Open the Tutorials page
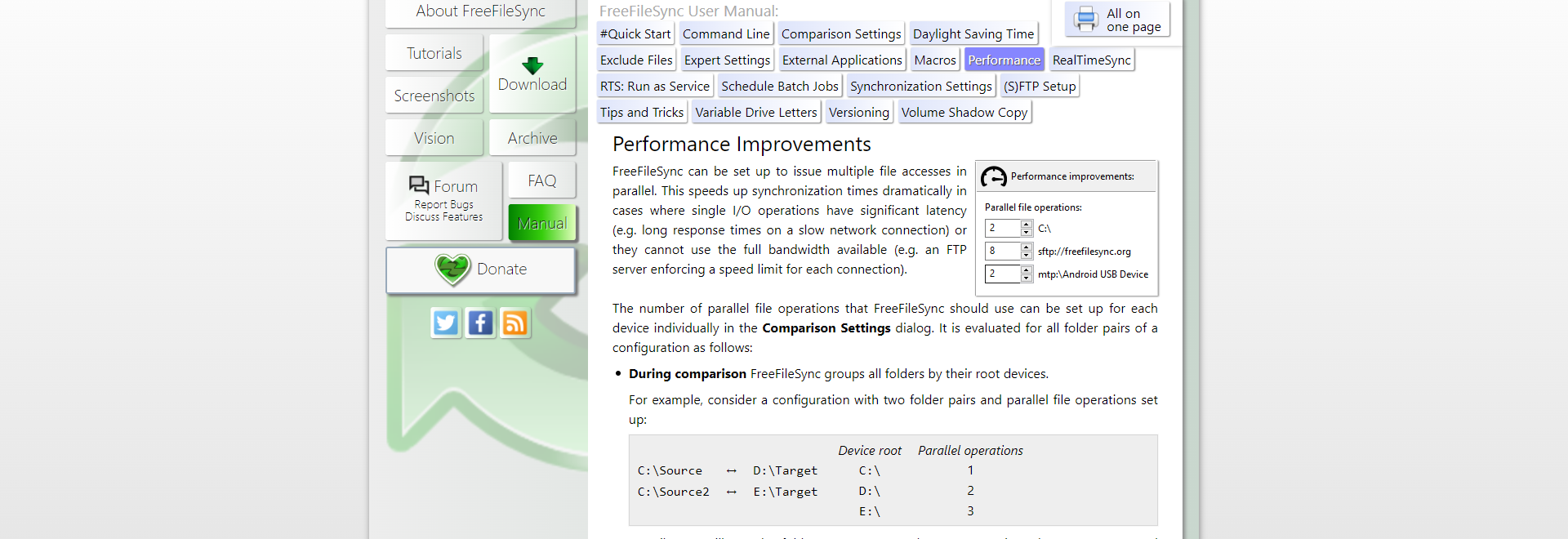The image size is (1568, 539). pos(434,53)
